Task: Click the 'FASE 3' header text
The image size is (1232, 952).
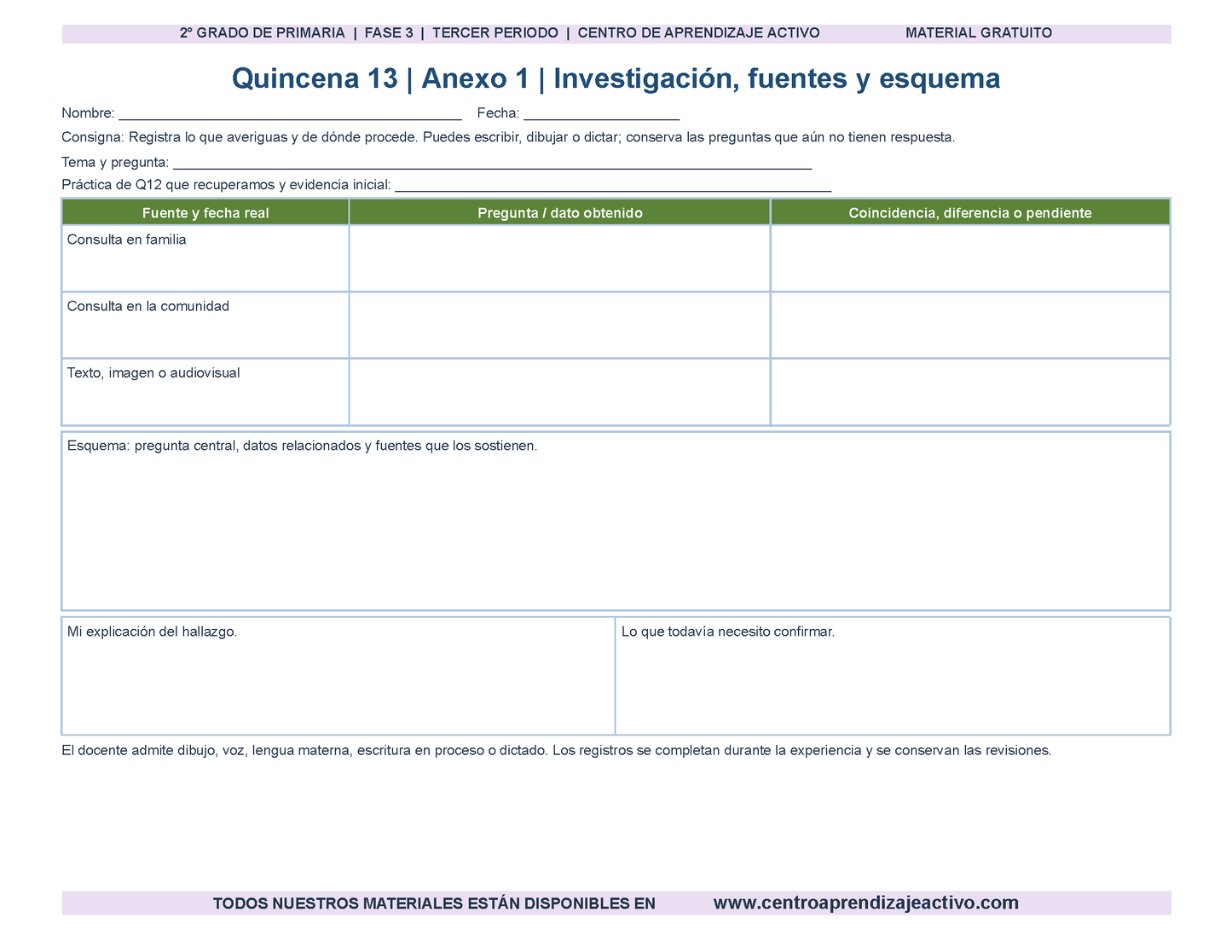Action: [x=389, y=33]
